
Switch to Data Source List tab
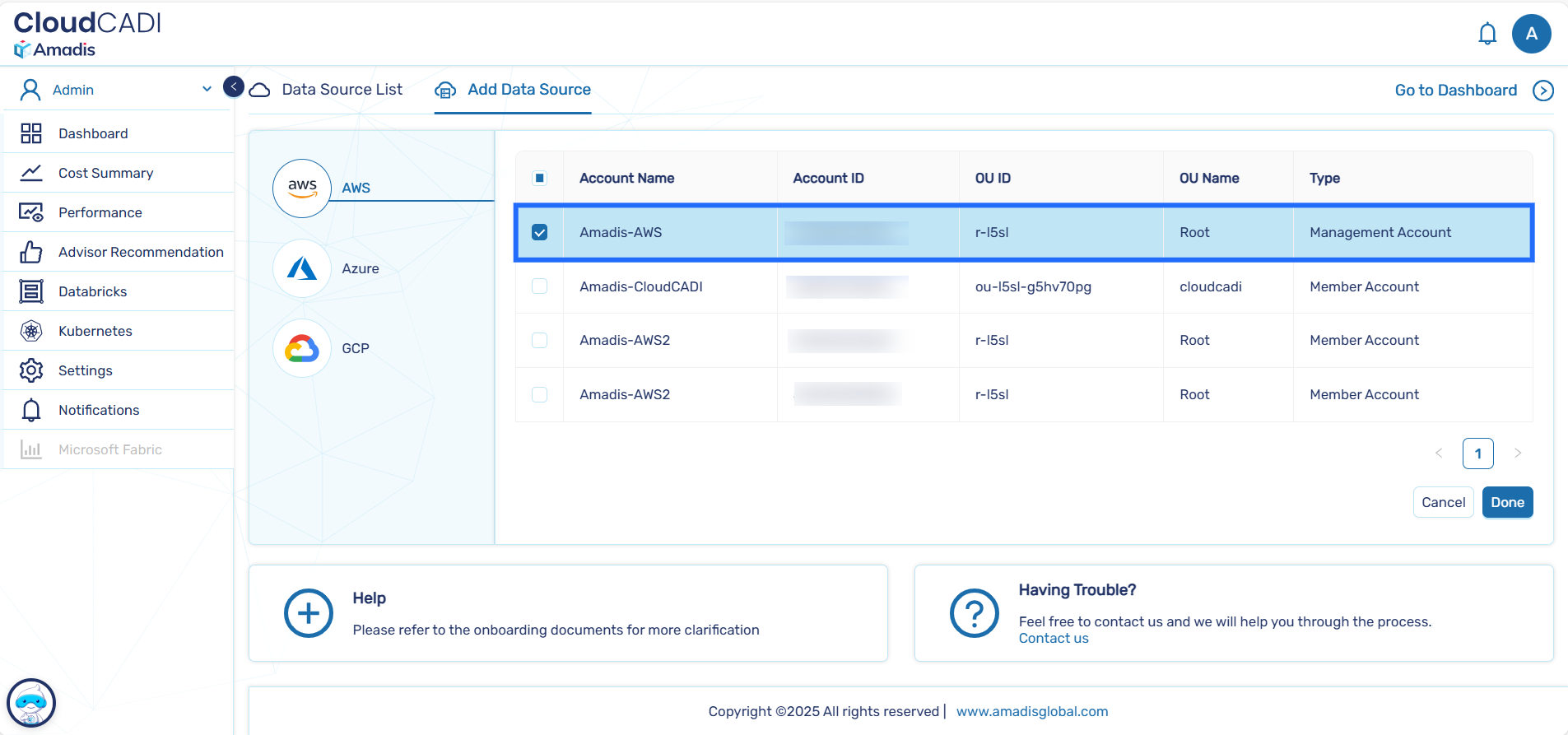coord(342,90)
